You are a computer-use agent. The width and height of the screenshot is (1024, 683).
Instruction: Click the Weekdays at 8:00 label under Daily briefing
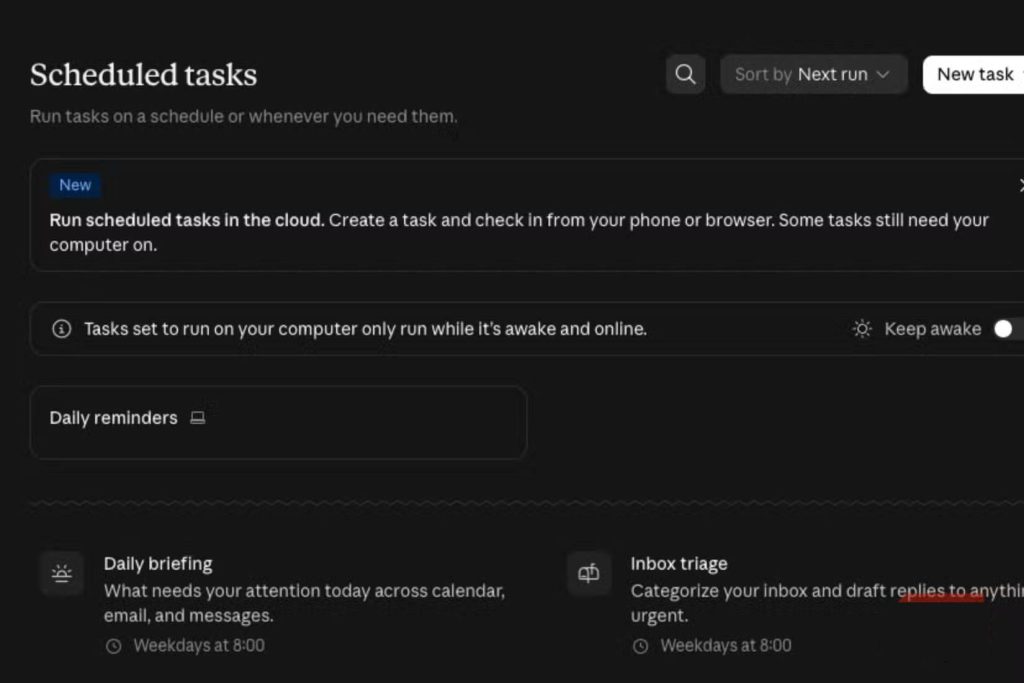(x=199, y=646)
